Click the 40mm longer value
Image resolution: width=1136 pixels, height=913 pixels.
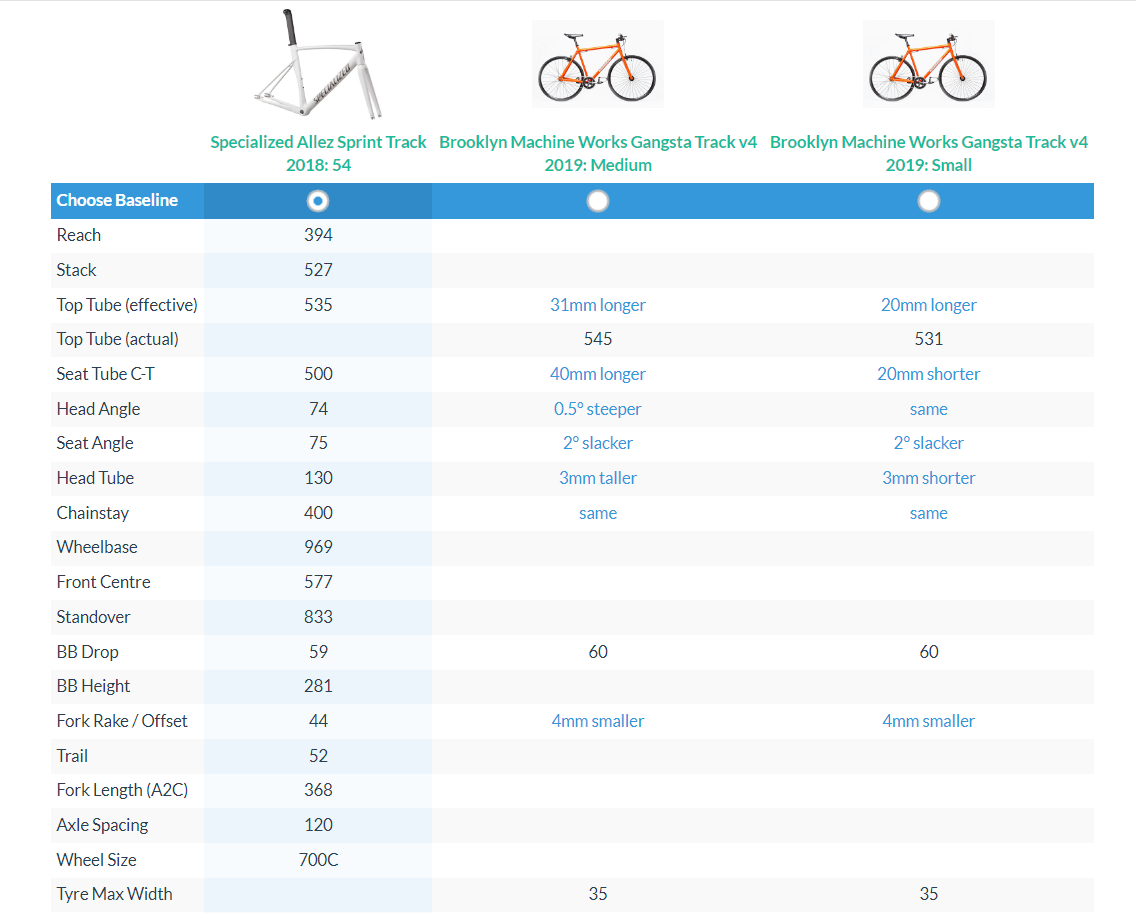[598, 374]
